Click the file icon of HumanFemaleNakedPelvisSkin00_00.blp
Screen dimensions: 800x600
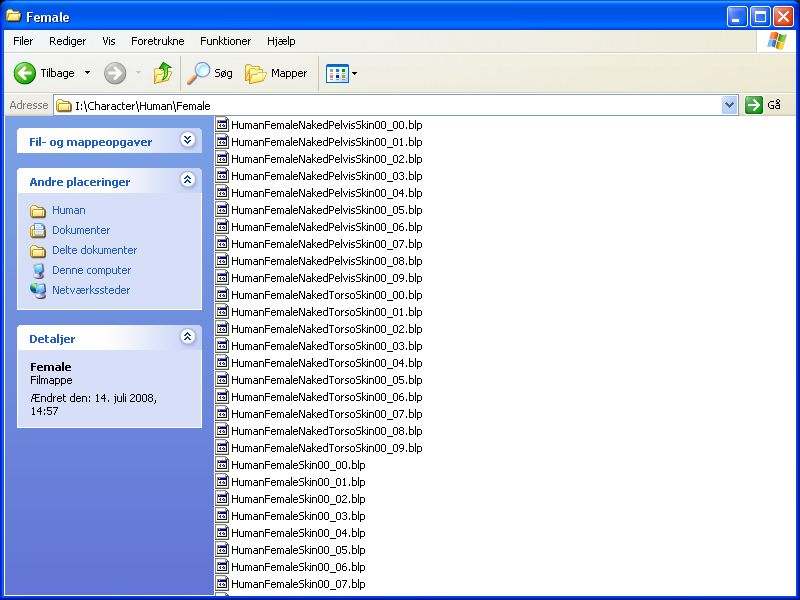pos(222,124)
